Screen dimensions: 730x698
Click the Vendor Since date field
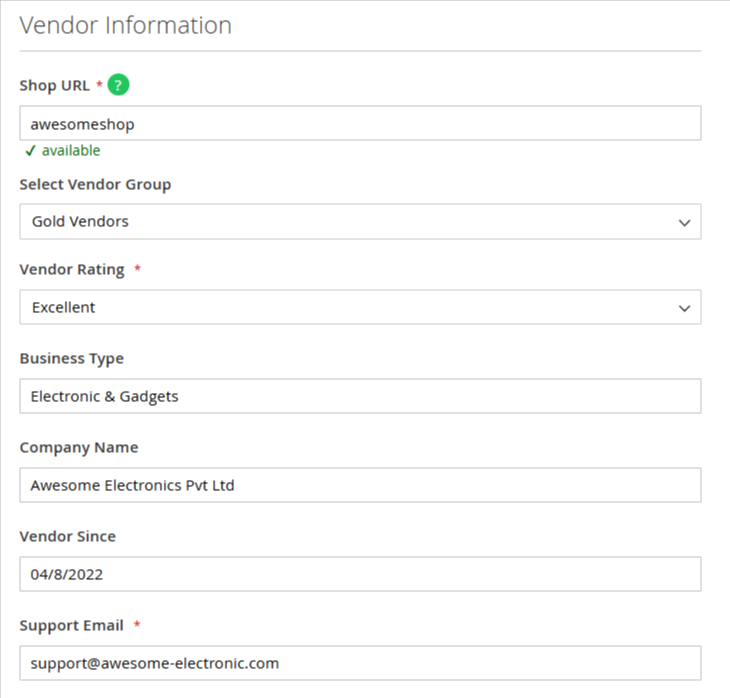[x=360, y=574]
